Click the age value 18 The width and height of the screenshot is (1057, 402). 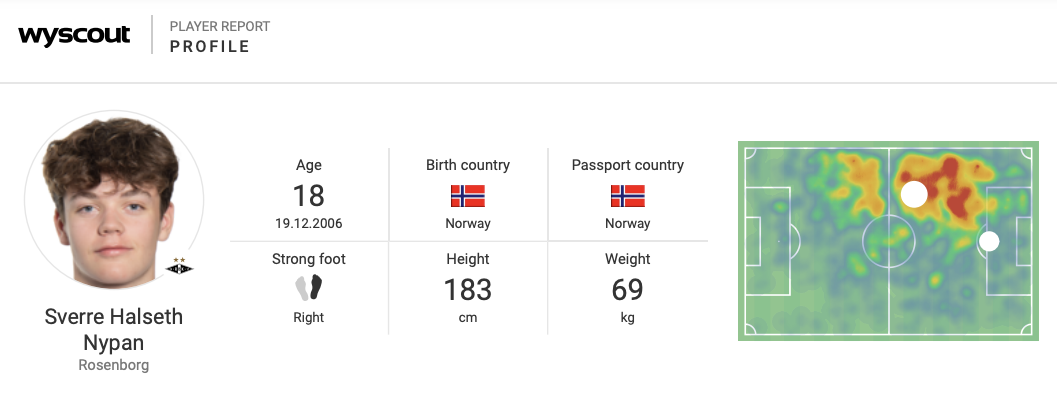(309, 195)
